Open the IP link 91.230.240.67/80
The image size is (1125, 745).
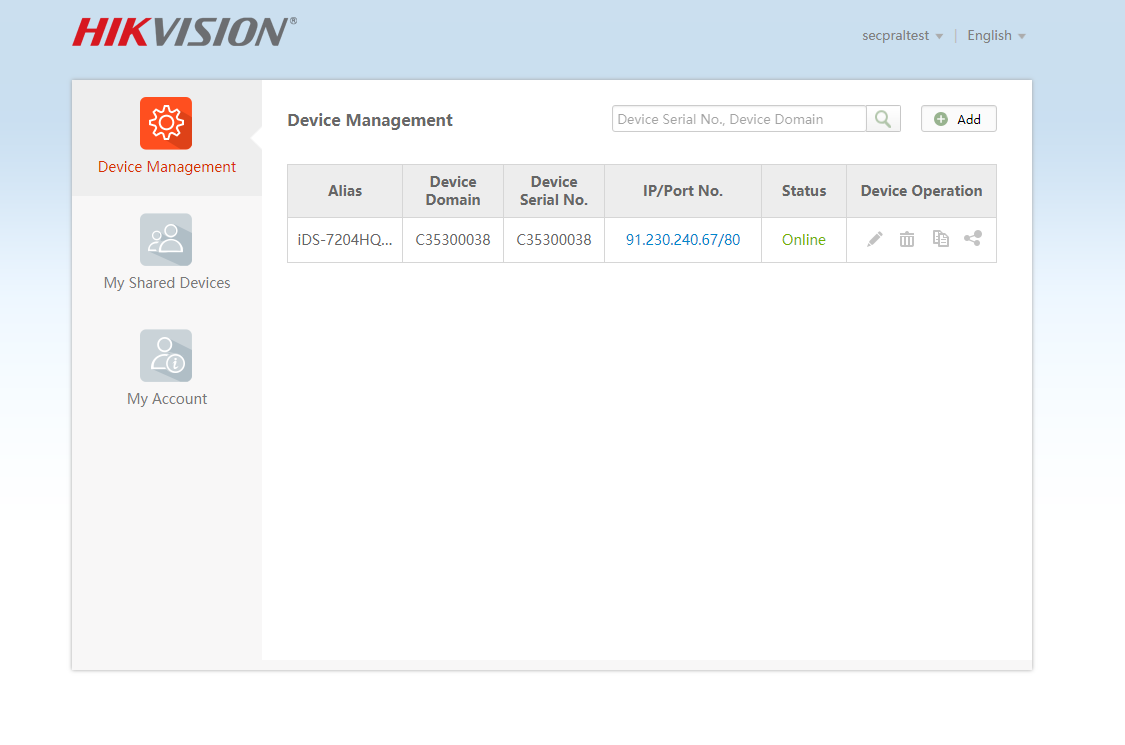[683, 239]
